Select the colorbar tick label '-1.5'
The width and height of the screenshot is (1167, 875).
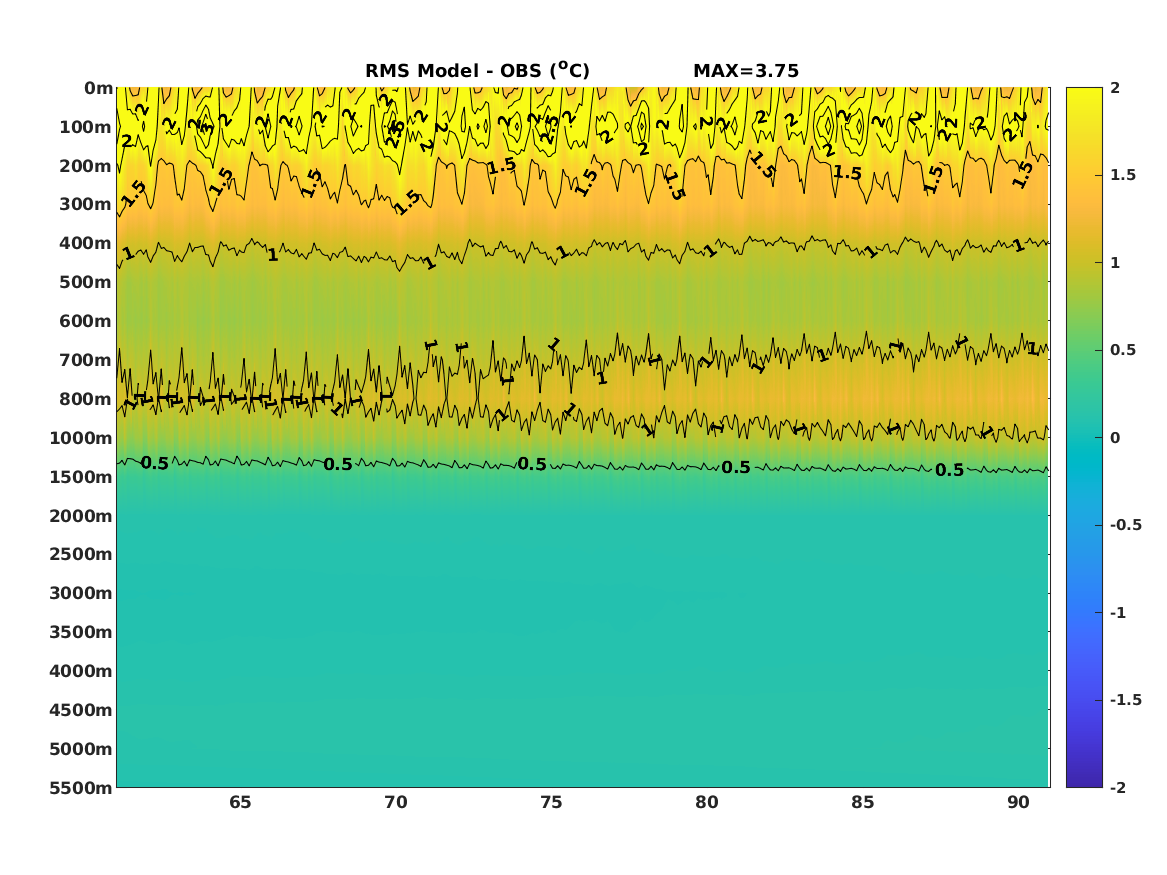(1126, 699)
